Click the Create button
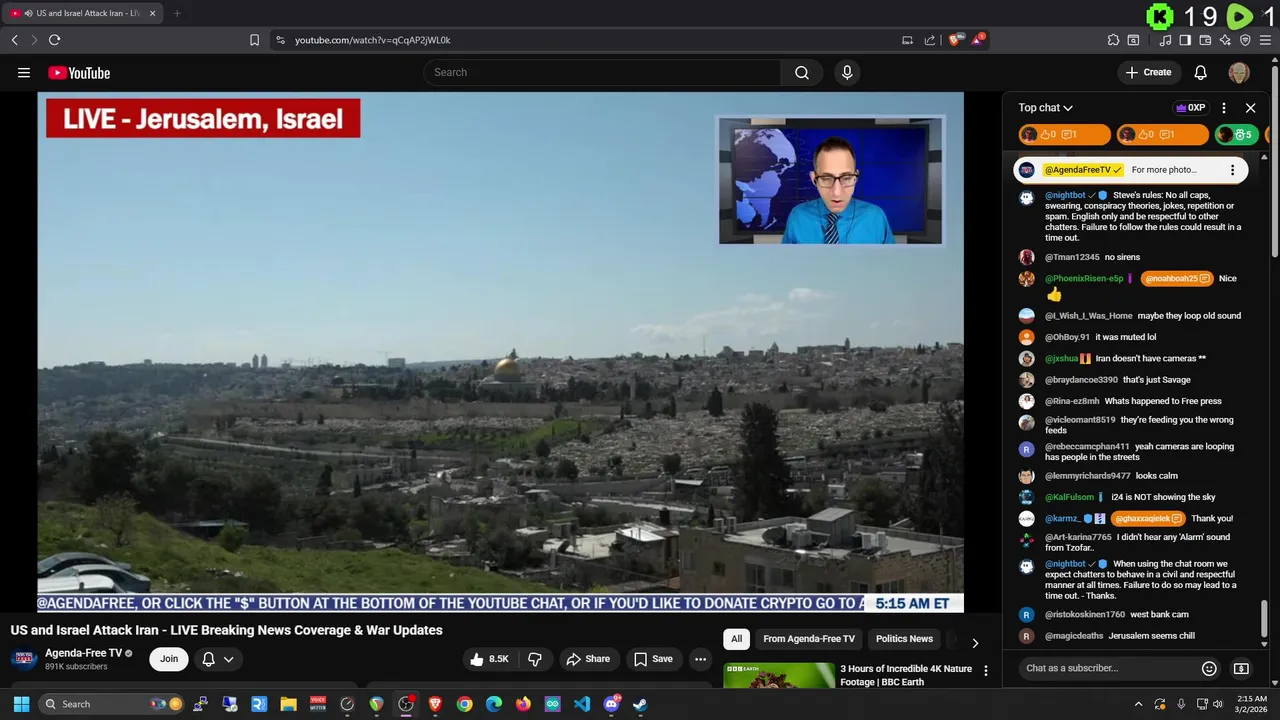Viewport: 1280px width, 720px height. [1148, 72]
